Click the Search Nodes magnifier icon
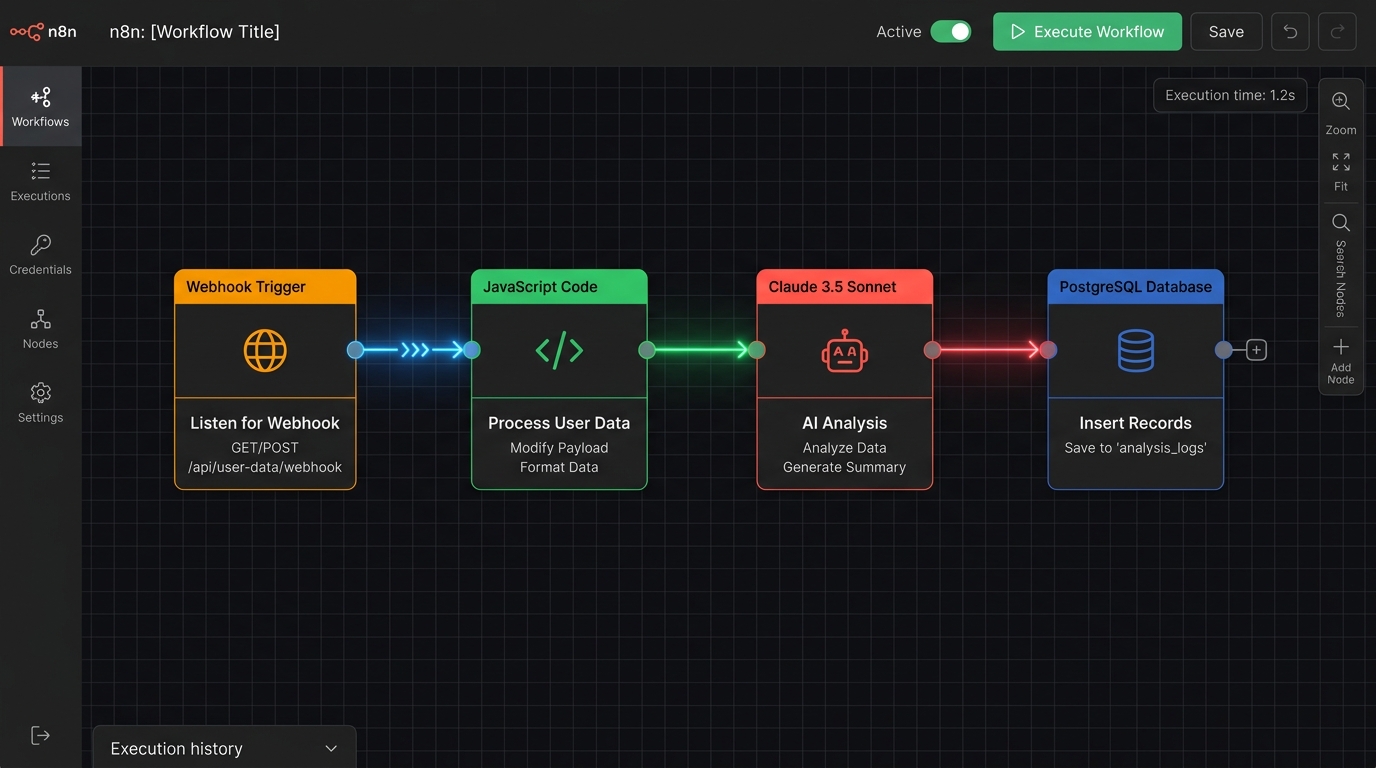The image size is (1376, 768). pos(1341,223)
